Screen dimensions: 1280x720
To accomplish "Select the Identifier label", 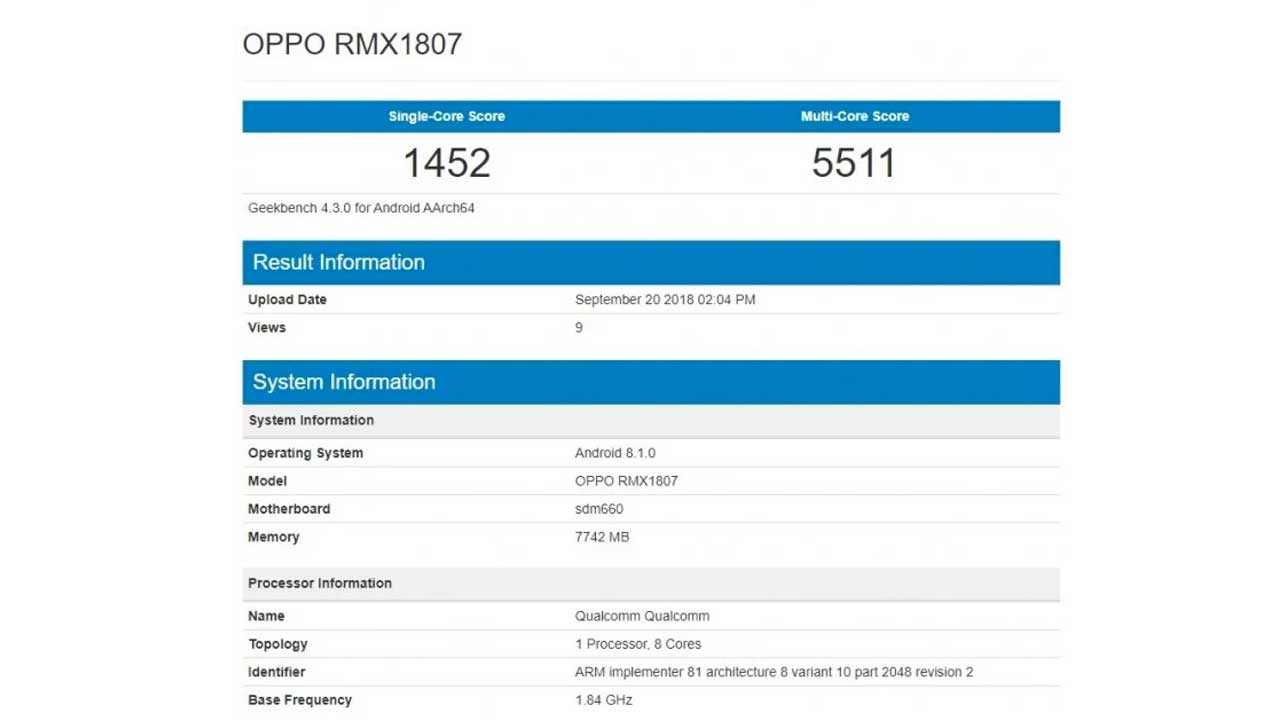I will point(277,672).
